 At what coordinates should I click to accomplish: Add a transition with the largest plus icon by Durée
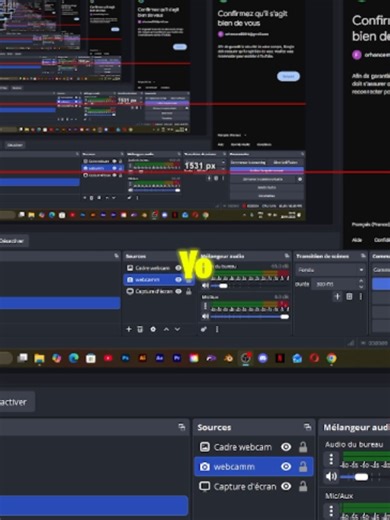pos(337,296)
